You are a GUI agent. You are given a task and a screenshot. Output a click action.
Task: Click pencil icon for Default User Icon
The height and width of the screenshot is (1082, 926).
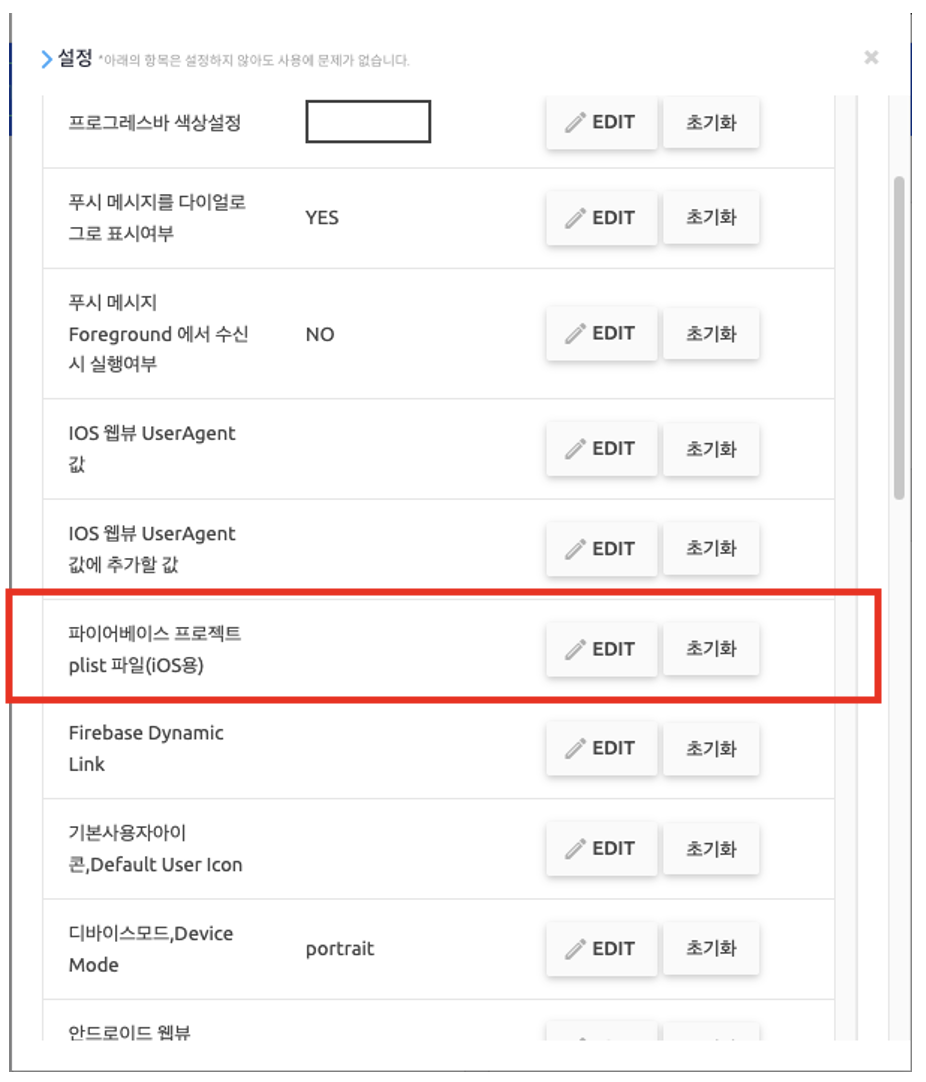[x=575, y=849]
